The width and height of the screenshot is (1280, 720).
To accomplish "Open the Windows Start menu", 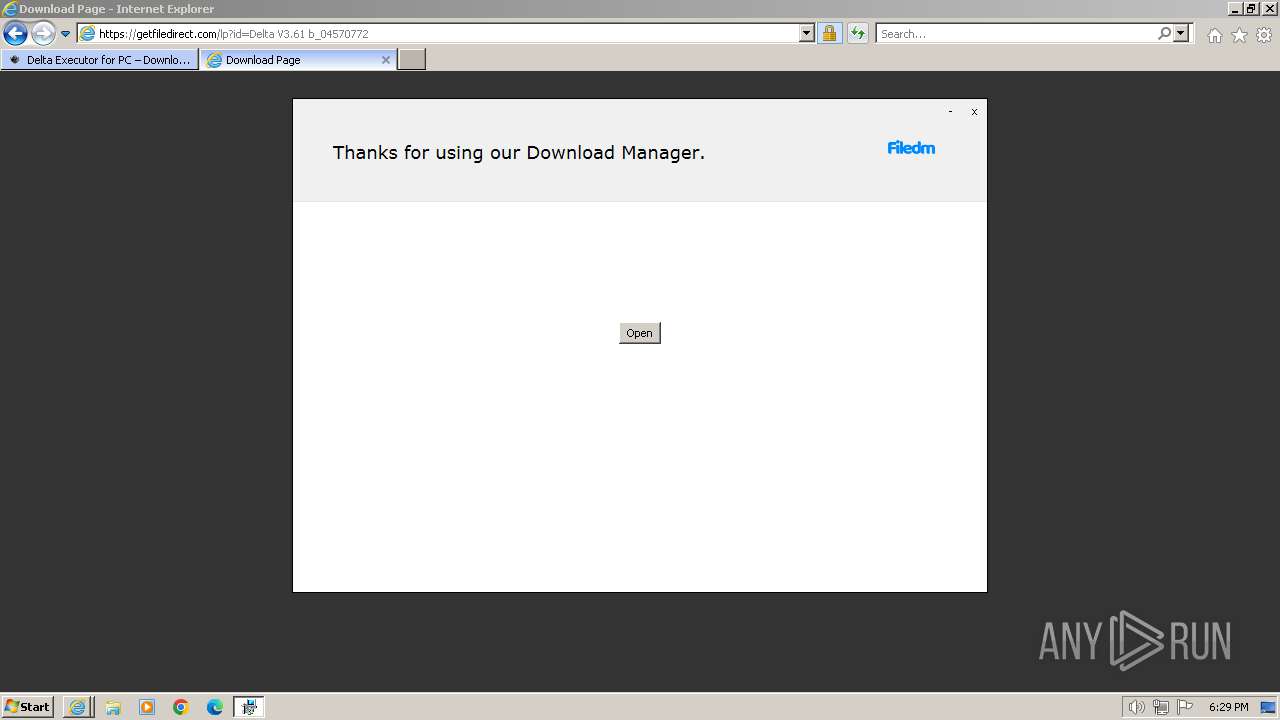I will pos(28,707).
